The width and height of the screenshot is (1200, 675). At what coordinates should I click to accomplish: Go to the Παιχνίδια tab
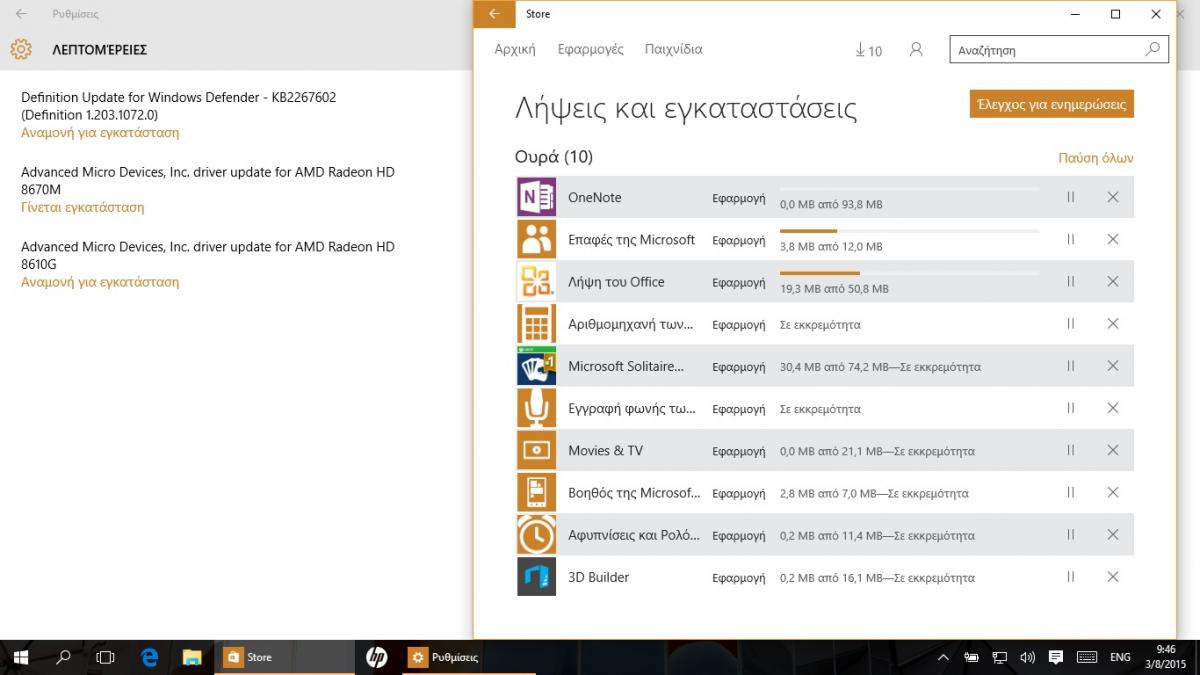(x=673, y=49)
